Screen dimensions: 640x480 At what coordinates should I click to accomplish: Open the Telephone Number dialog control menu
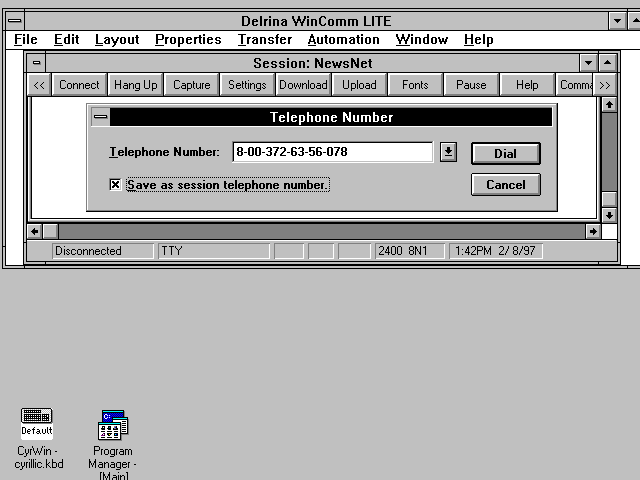pos(100,117)
